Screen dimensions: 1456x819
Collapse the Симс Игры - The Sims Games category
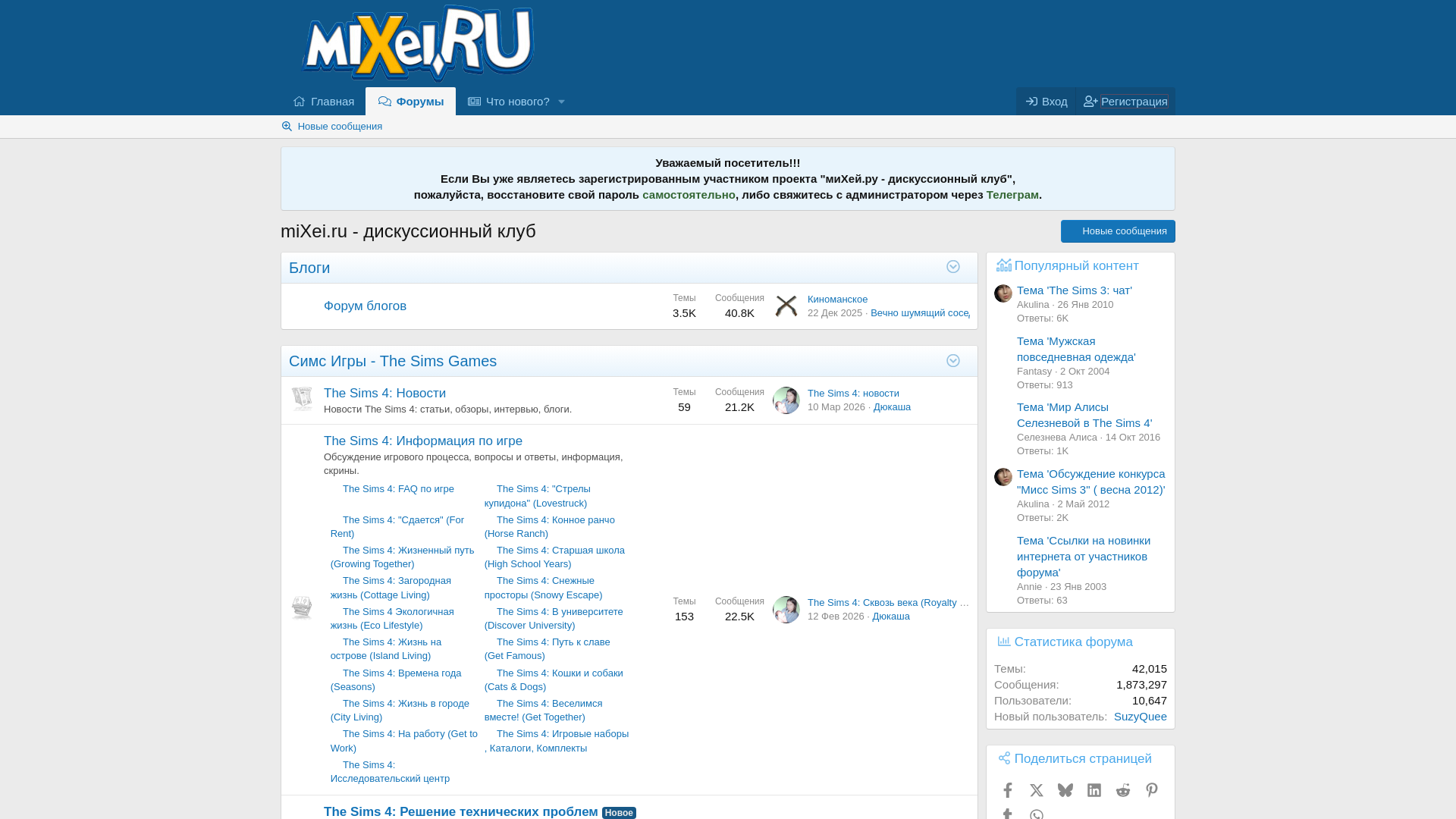(x=953, y=361)
